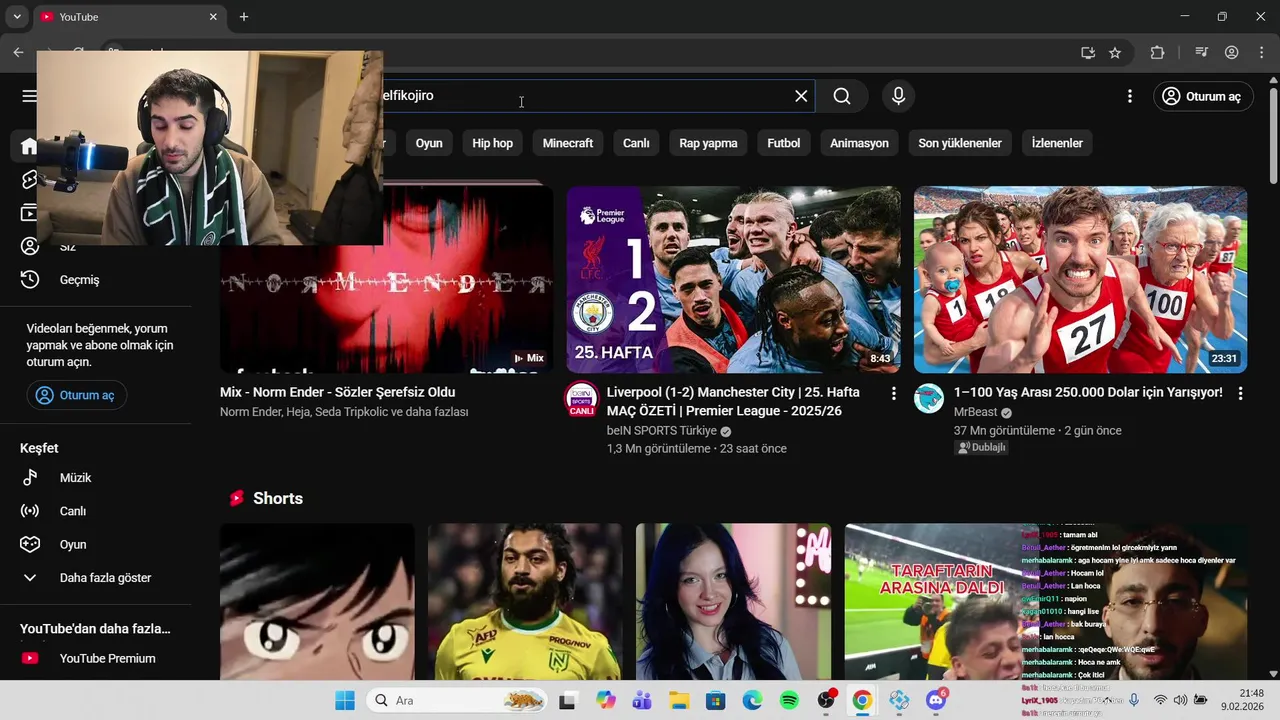Click Mix - Norm Ender - Sözler Şerefsiz Oldu title

click(337, 392)
